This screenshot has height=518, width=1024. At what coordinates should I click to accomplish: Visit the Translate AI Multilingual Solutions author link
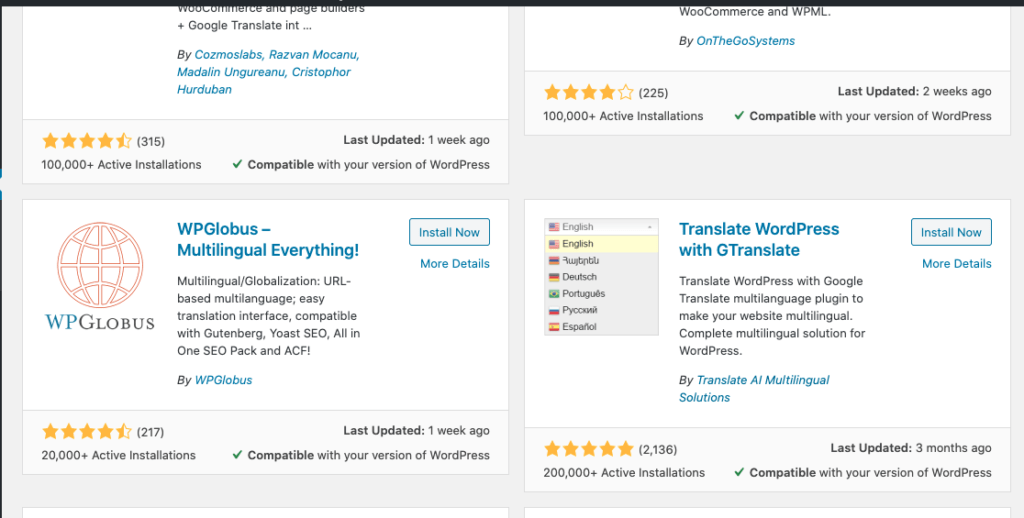click(754, 389)
